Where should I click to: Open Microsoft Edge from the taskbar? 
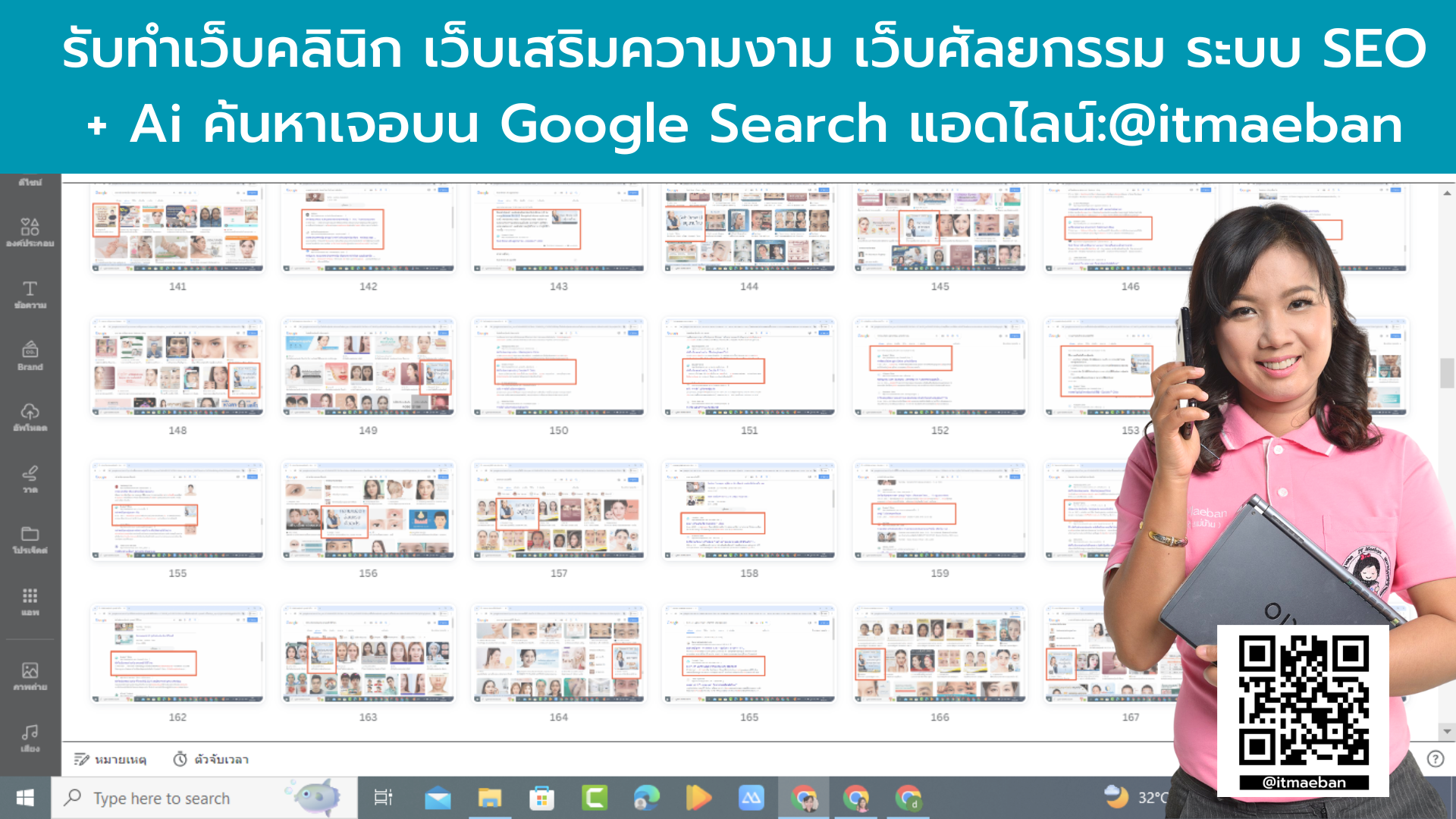tap(645, 797)
